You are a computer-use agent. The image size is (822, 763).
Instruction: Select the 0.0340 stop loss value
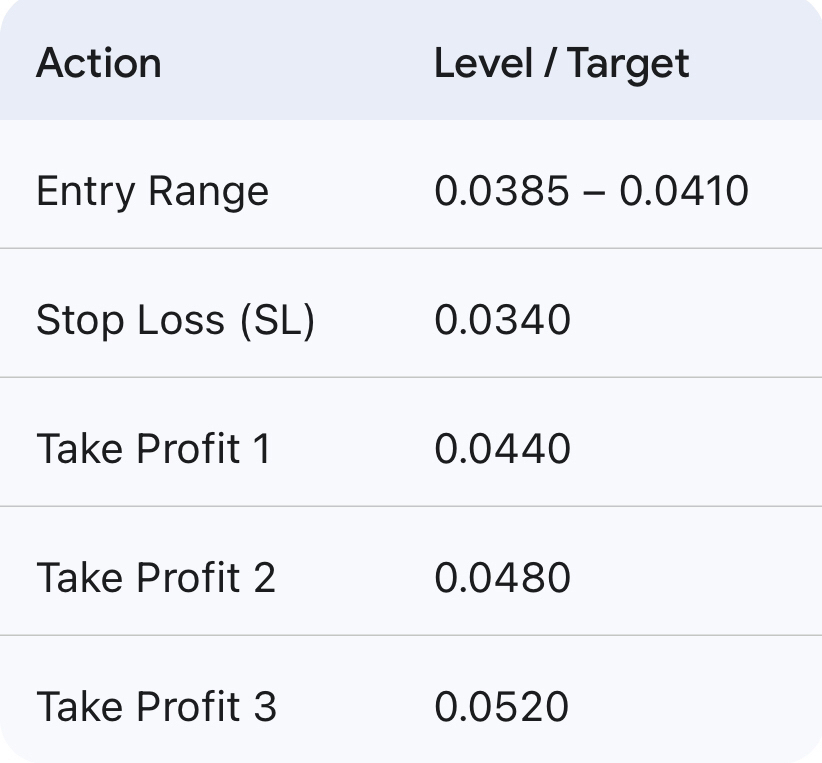(502, 320)
